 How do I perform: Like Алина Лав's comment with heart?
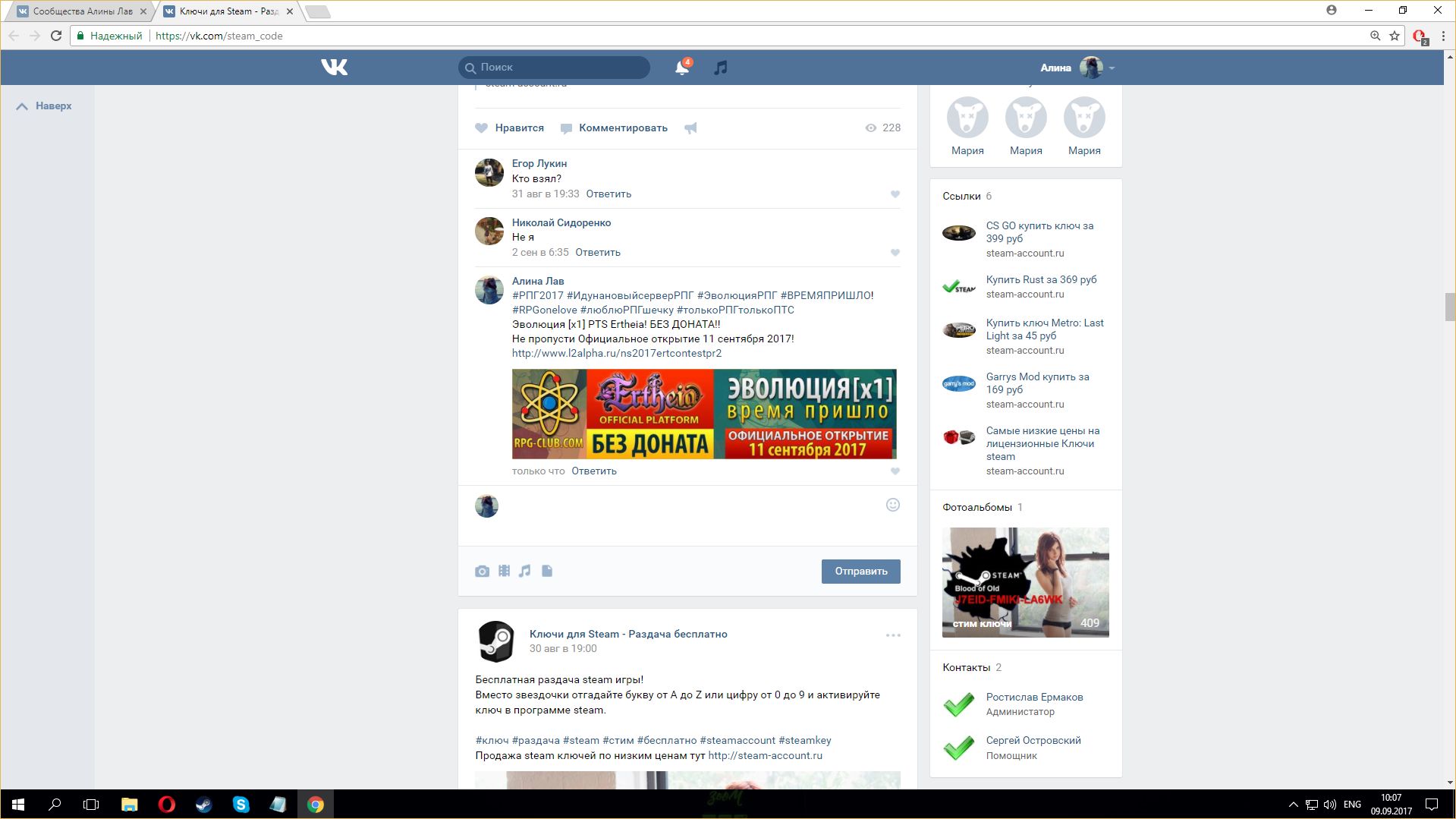tap(895, 471)
